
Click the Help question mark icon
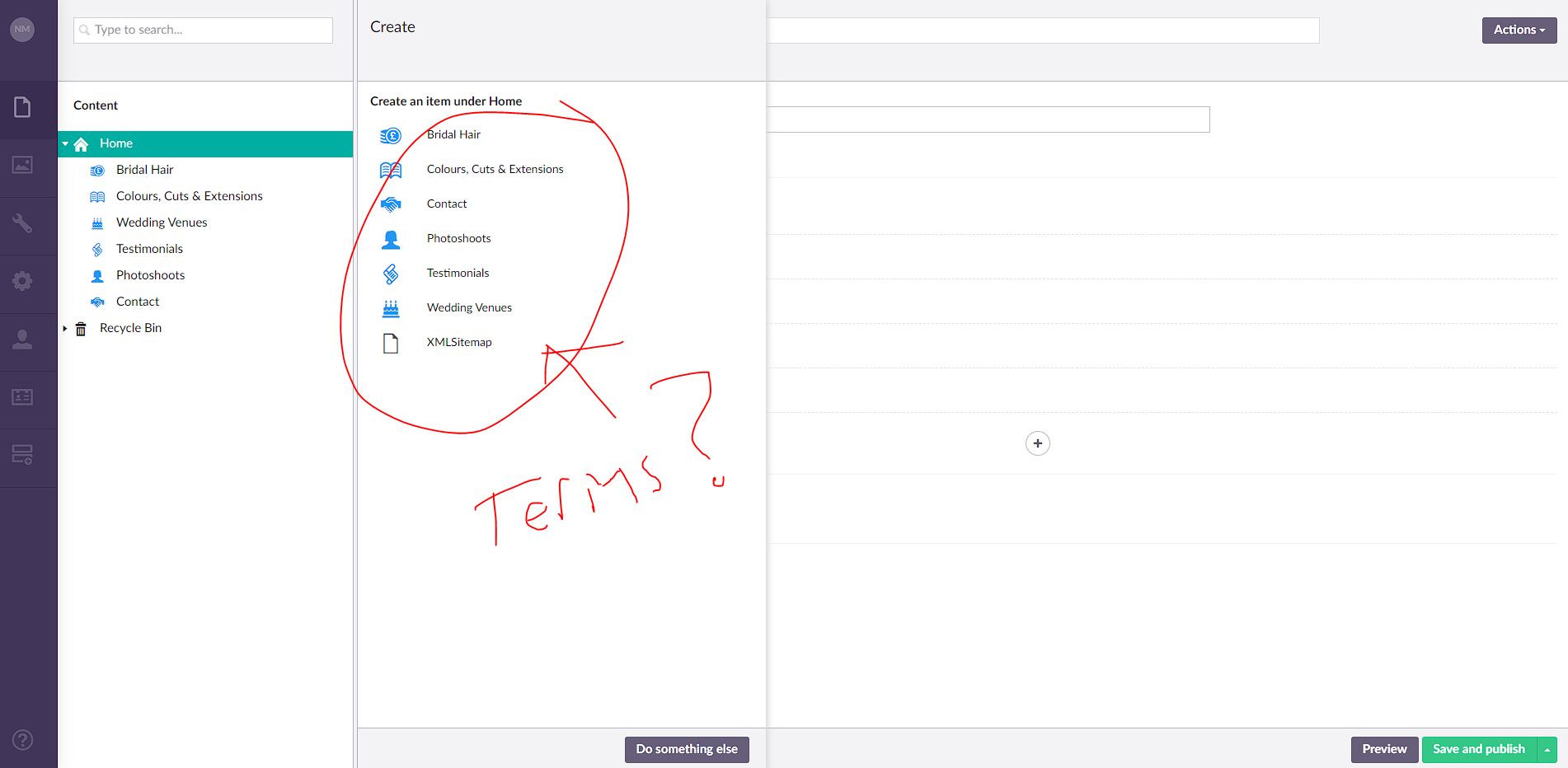pos(22,740)
